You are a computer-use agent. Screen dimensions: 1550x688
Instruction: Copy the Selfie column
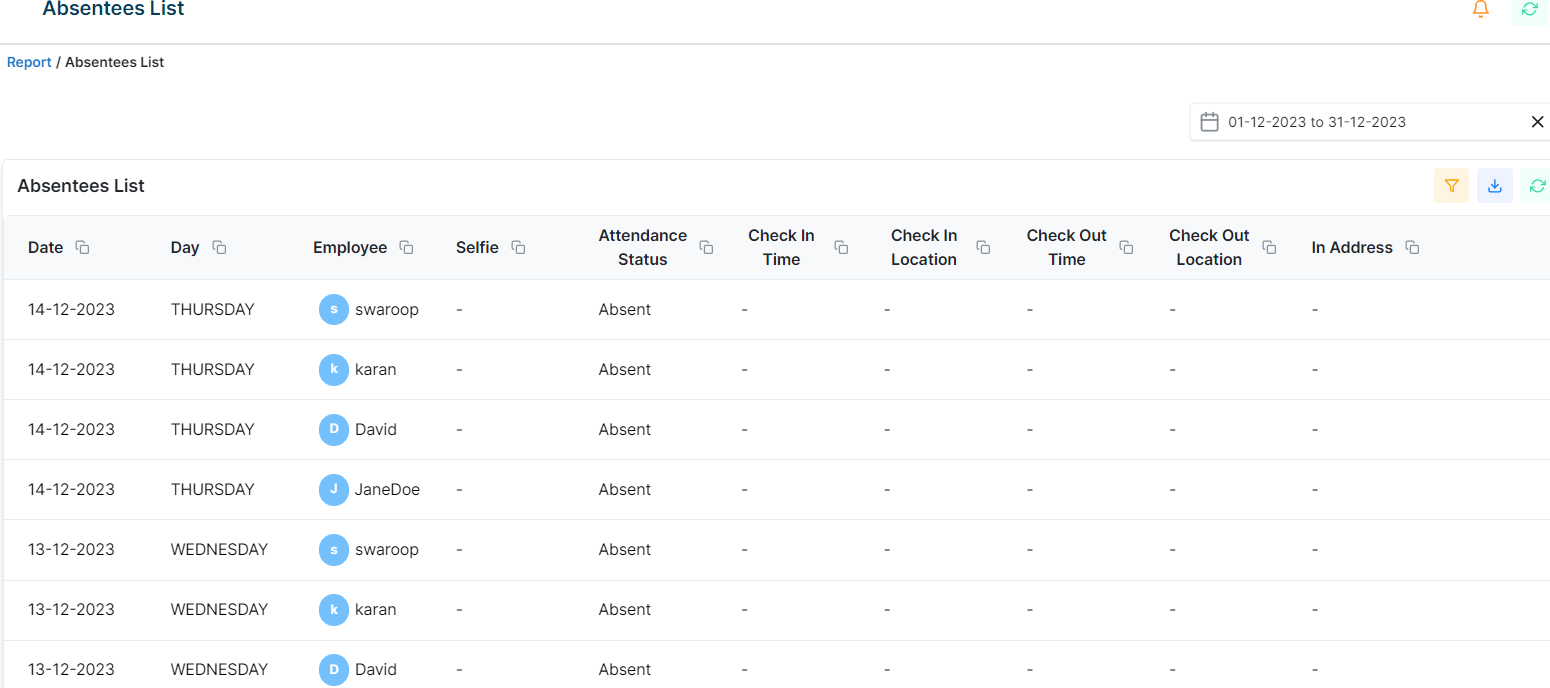tap(518, 247)
